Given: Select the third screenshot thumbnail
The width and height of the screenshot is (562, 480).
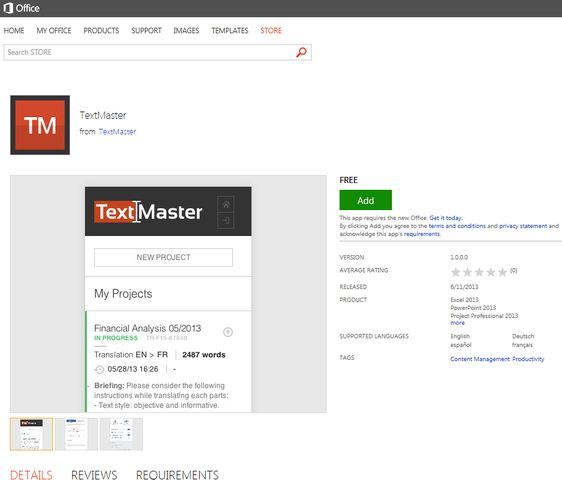Looking at the screenshot, I should (121, 434).
